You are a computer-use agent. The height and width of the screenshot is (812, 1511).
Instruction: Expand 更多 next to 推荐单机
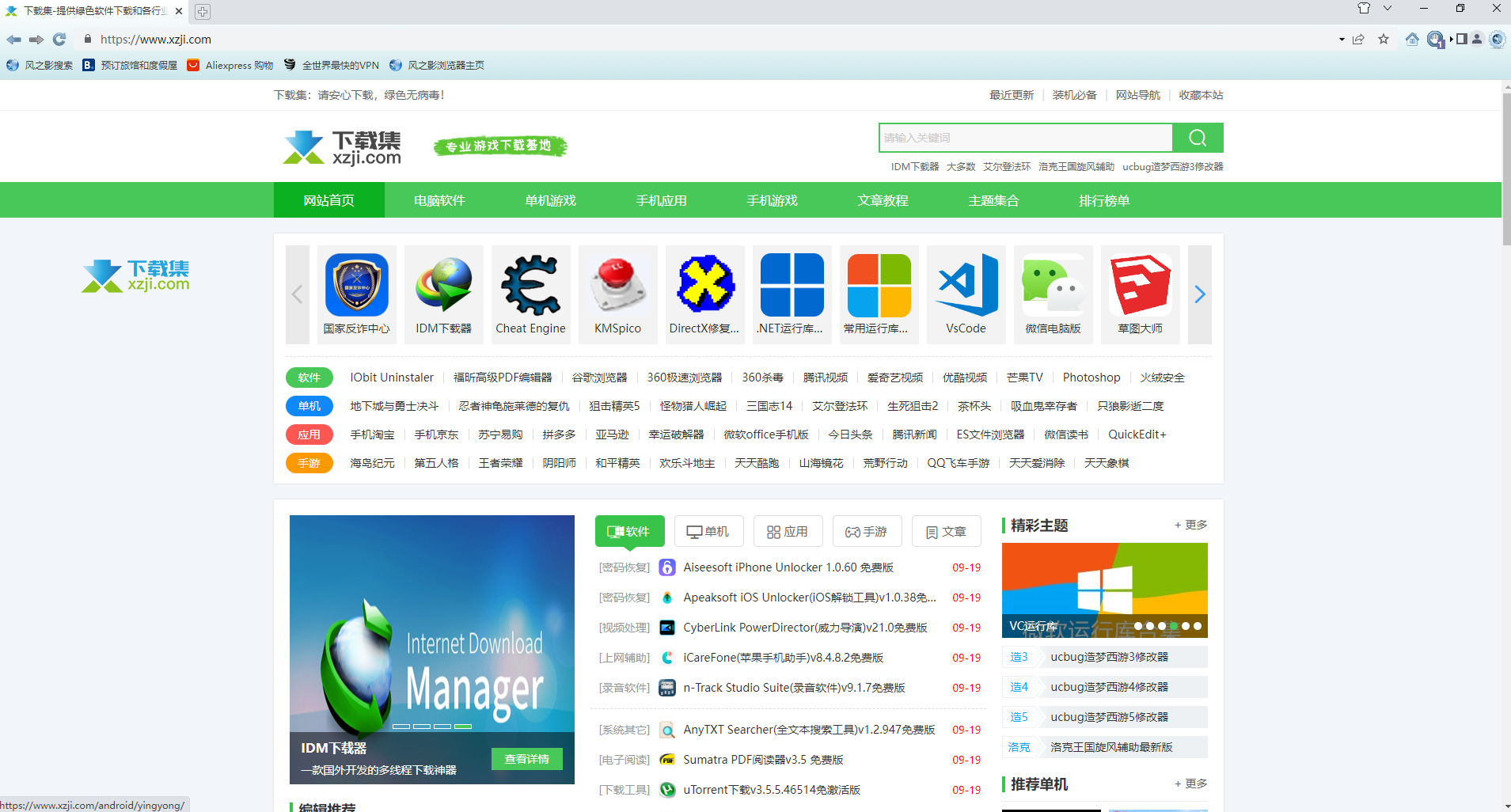[x=1191, y=784]
